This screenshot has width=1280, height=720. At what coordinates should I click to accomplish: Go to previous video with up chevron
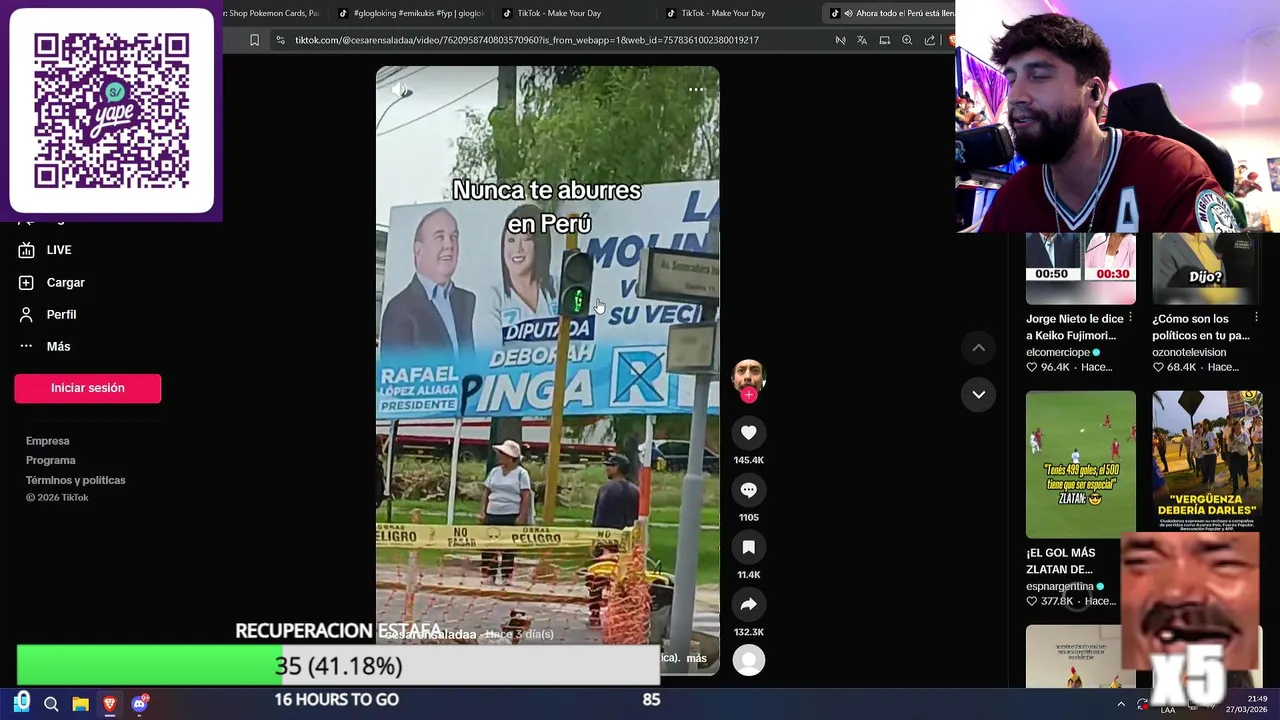pyautogui.click(x=979, y=348)
